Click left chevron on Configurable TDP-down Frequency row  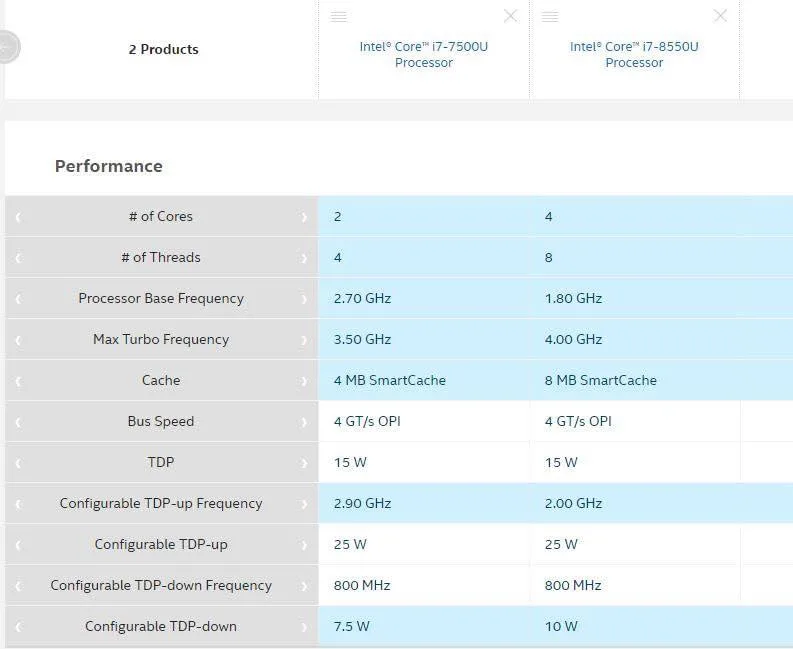click(x=18, y=586)
